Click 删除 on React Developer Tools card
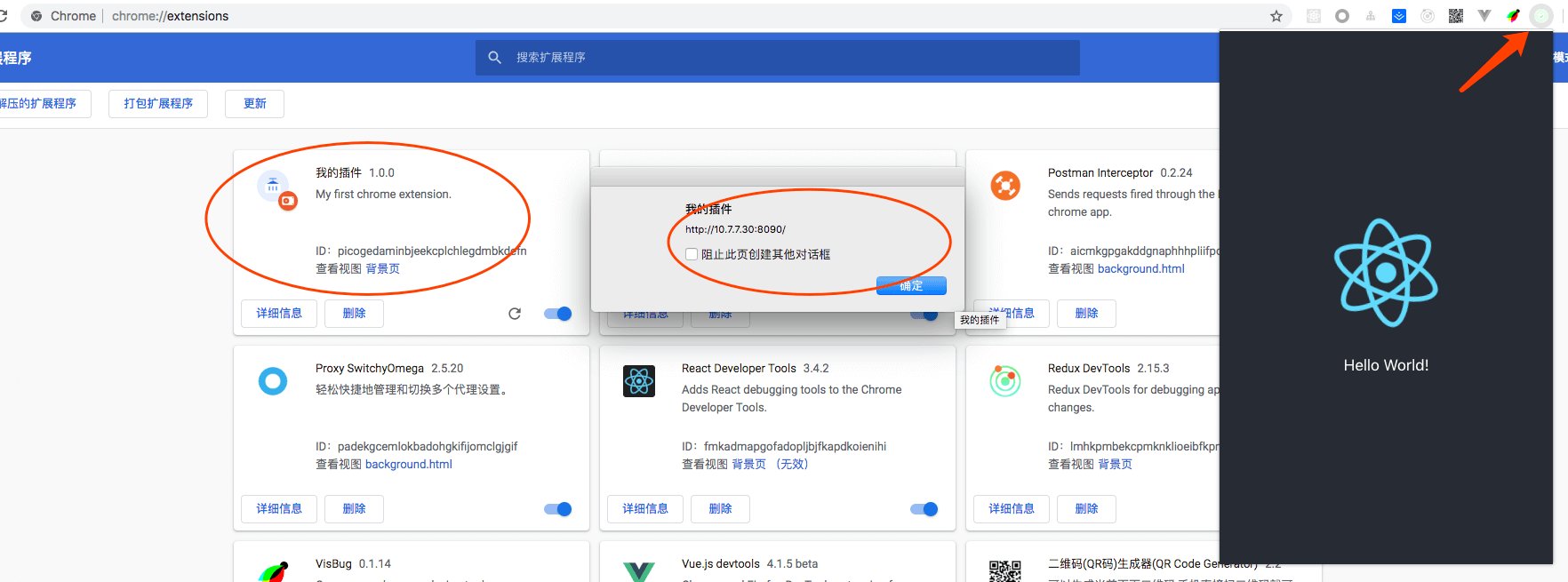The image size is (1568, 582). point(720,509)
